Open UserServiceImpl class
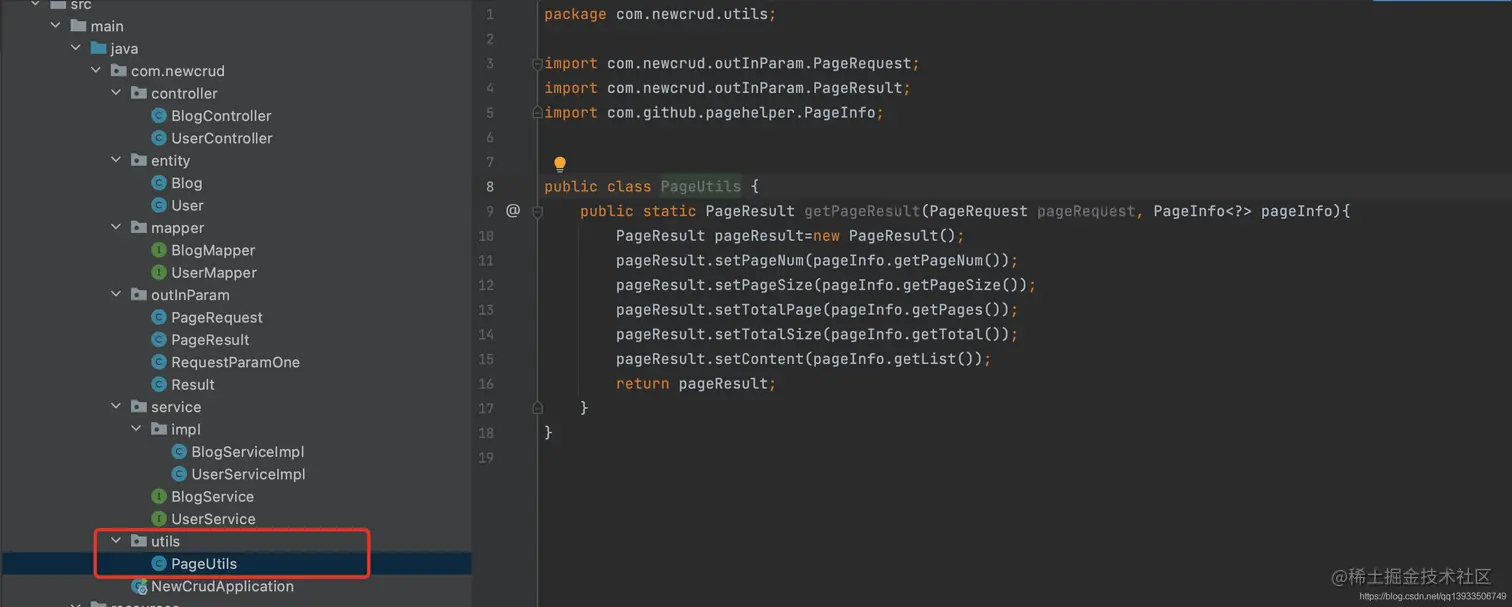Image resolution: width=1512 pixels, height=607 pixels. pos(248,474)
